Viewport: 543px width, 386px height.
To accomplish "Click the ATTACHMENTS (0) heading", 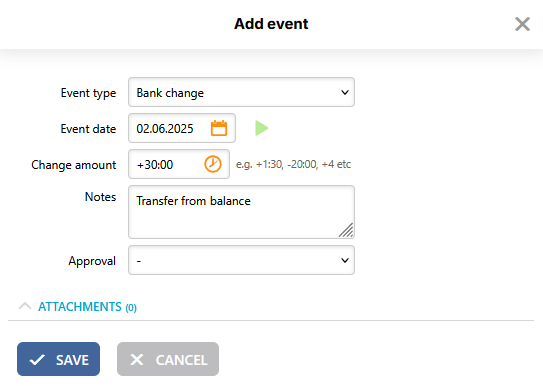I will tap(87, 307).
